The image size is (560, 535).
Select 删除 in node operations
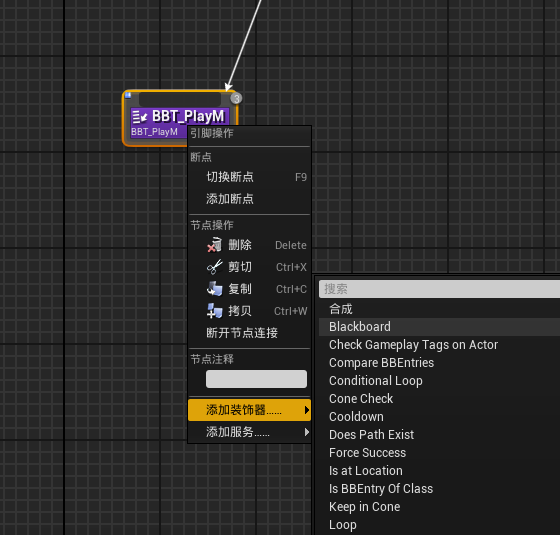(x=249, y=245)
